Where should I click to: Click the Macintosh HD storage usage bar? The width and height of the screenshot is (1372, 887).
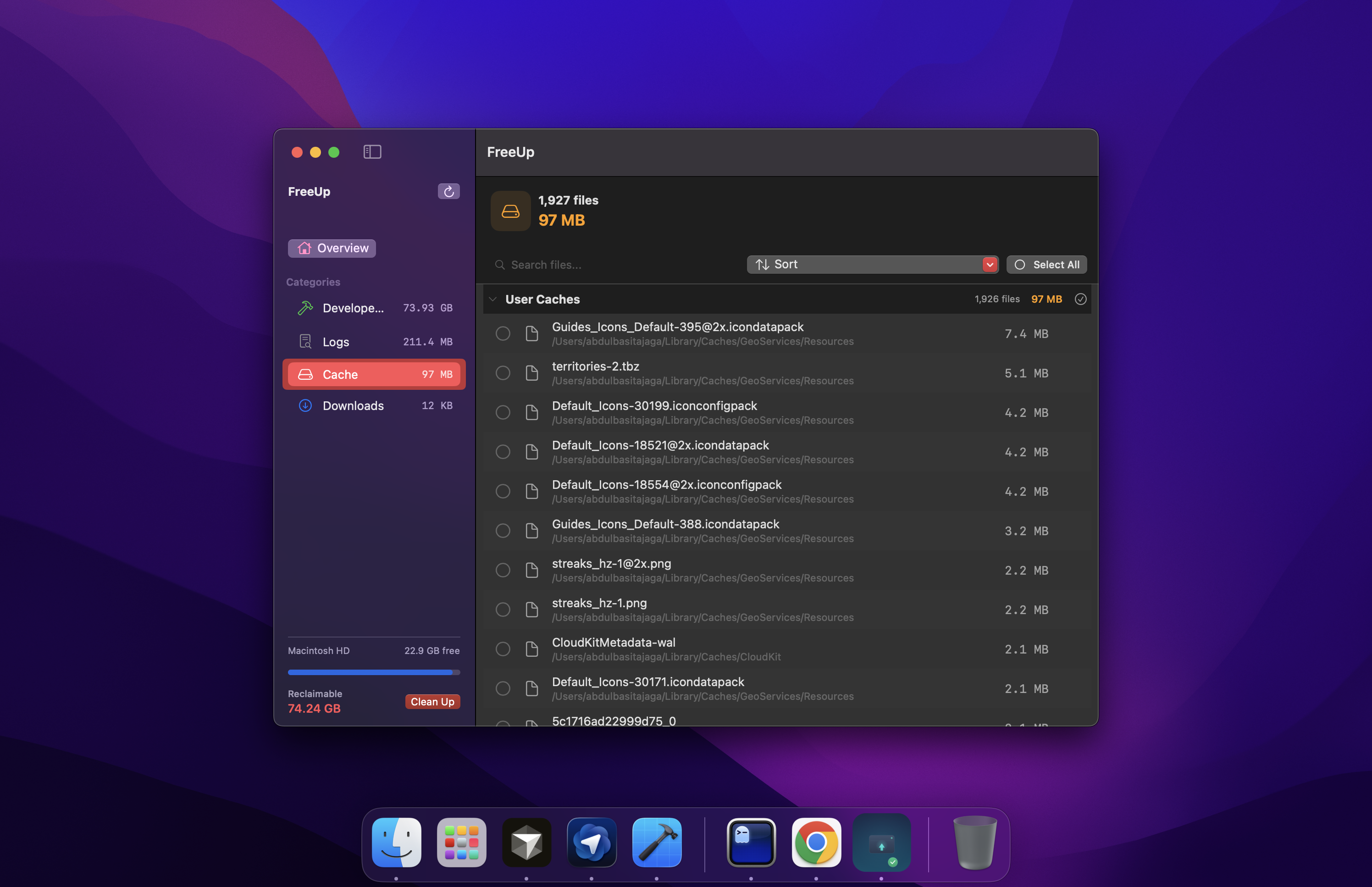point(374,672)
